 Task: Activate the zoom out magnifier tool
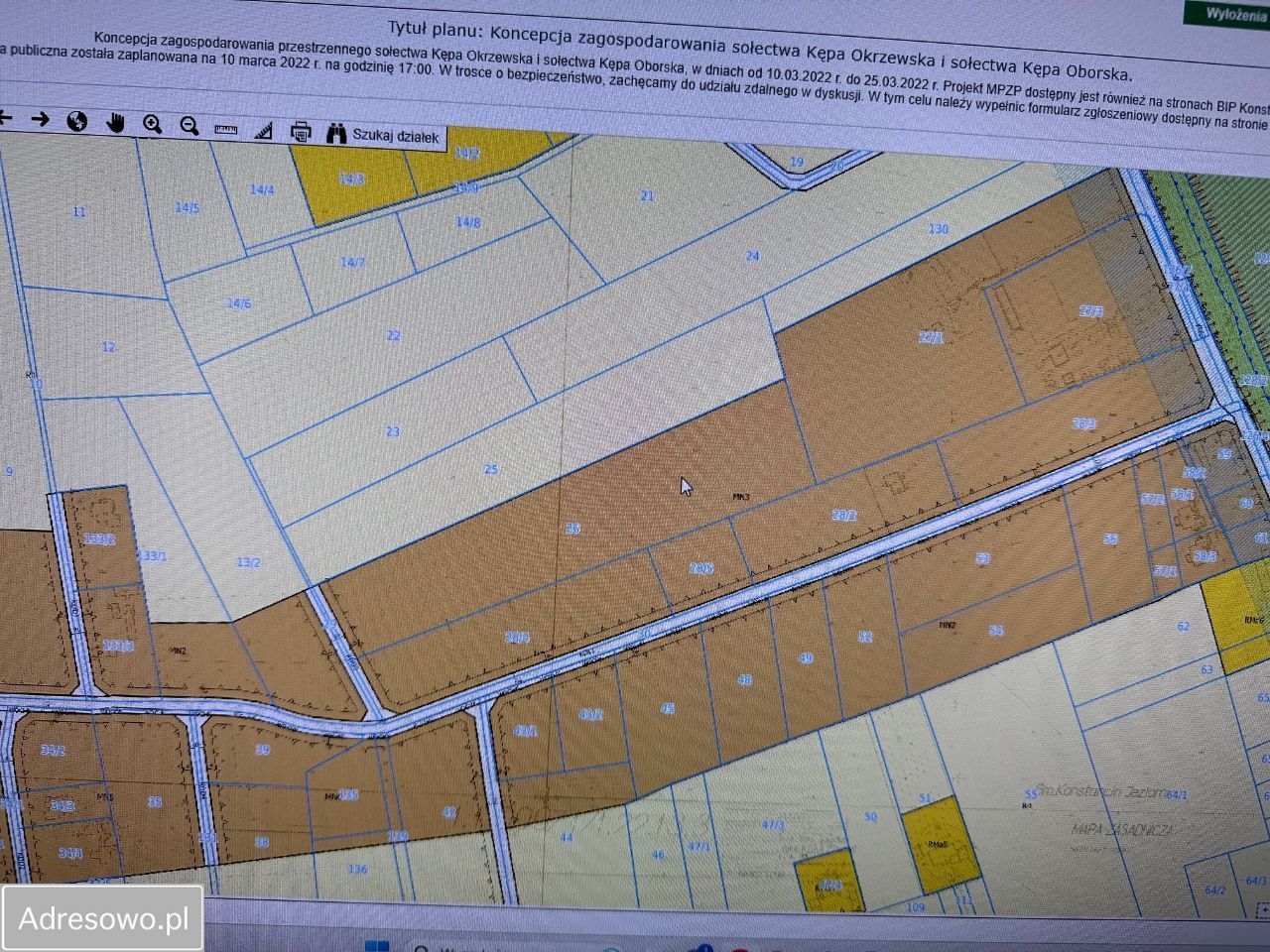tap(189, 126)
